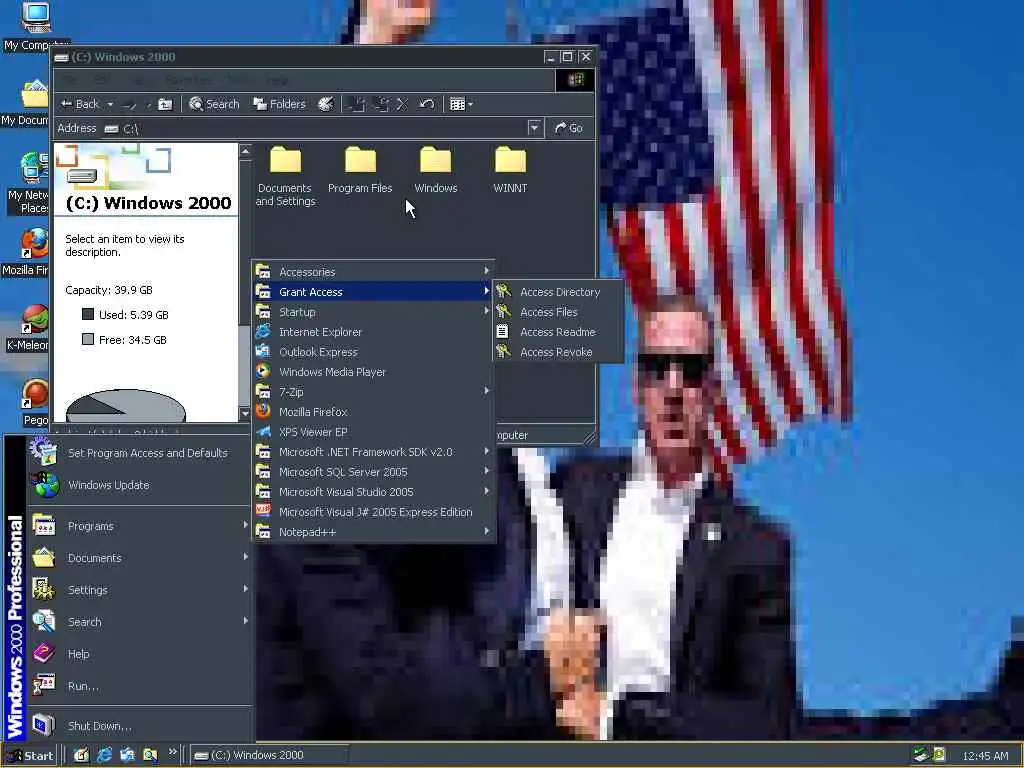Click Outlook Express quick launch icon
Image resolution: width=1024 pixels, height=768 pixels.
click(127, 755)
